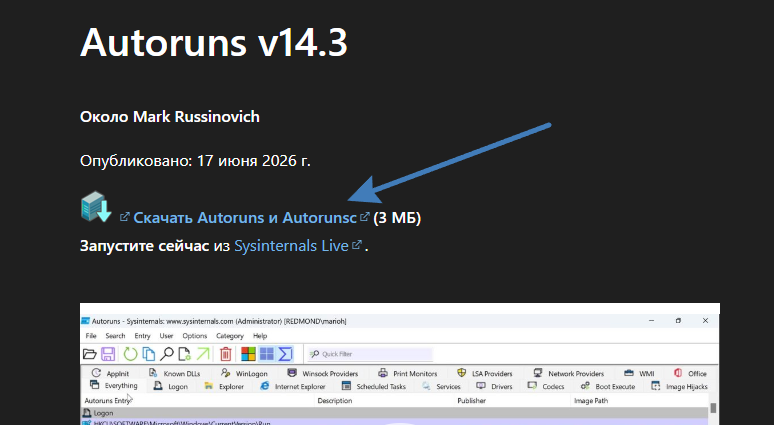Screen dimensions: 774x425
Task: Switch to the WMI tab
Action: (639, 373)
